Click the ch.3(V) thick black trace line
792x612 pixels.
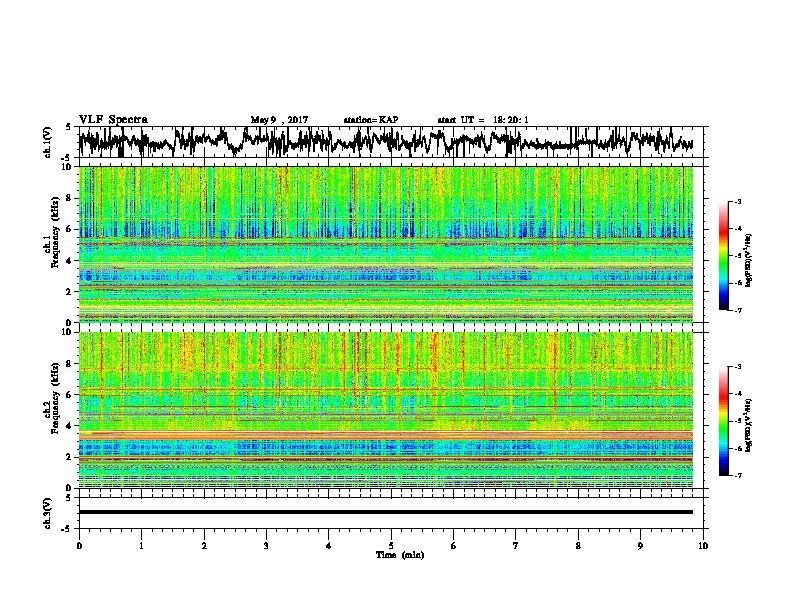click(386, 512)
